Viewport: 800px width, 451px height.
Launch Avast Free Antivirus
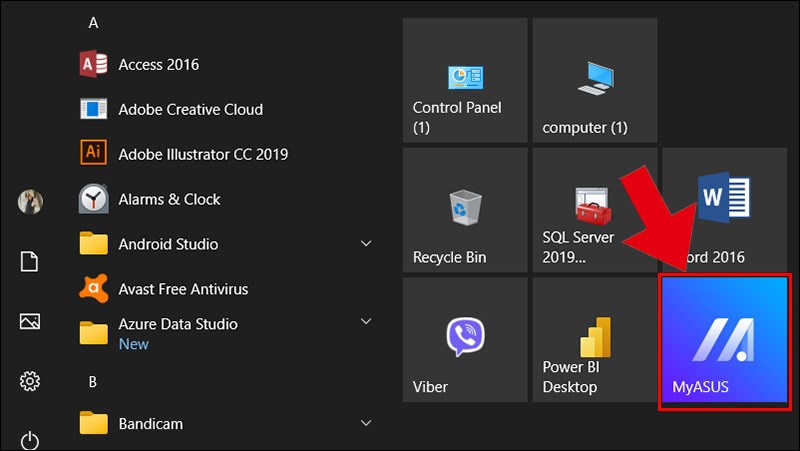click(224, 289)
